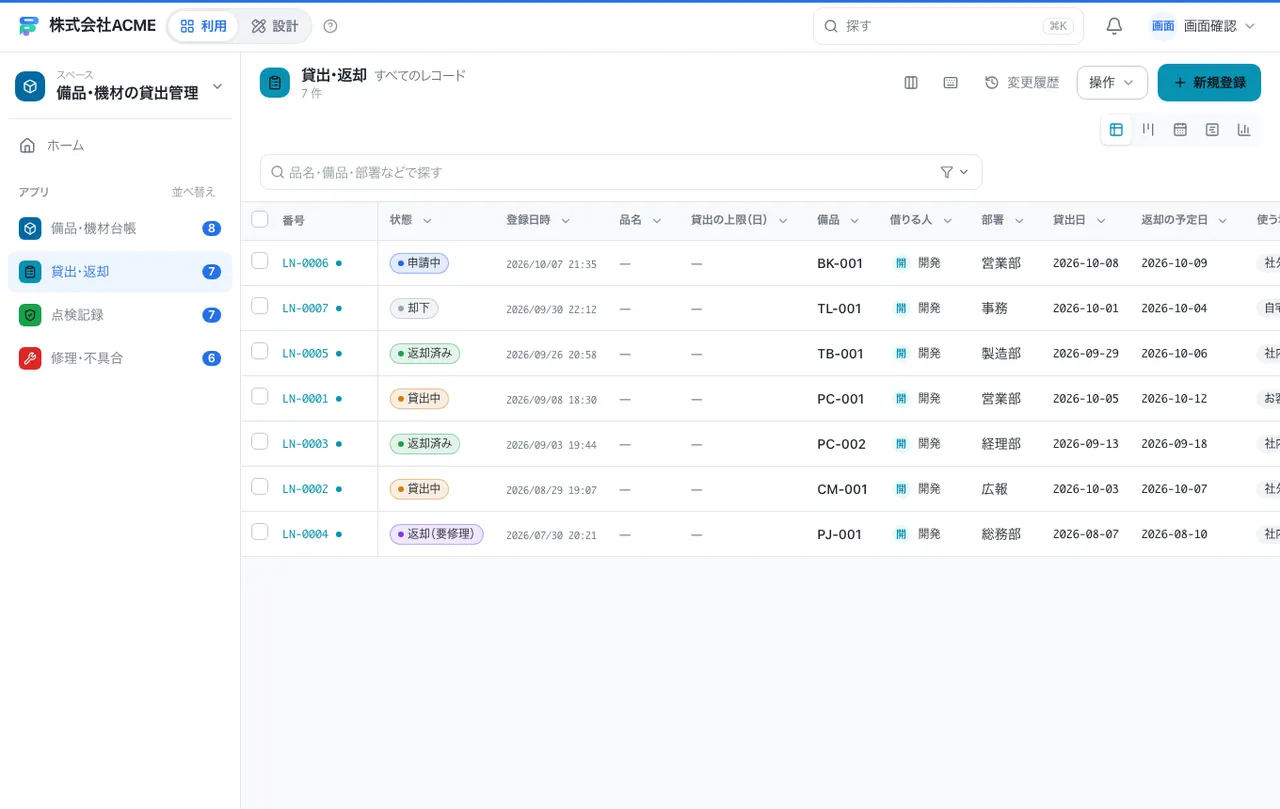Screen dimensions: 1280x809
Task: Tick the select-all checkbox in the table header
Action: coord(260,219)
